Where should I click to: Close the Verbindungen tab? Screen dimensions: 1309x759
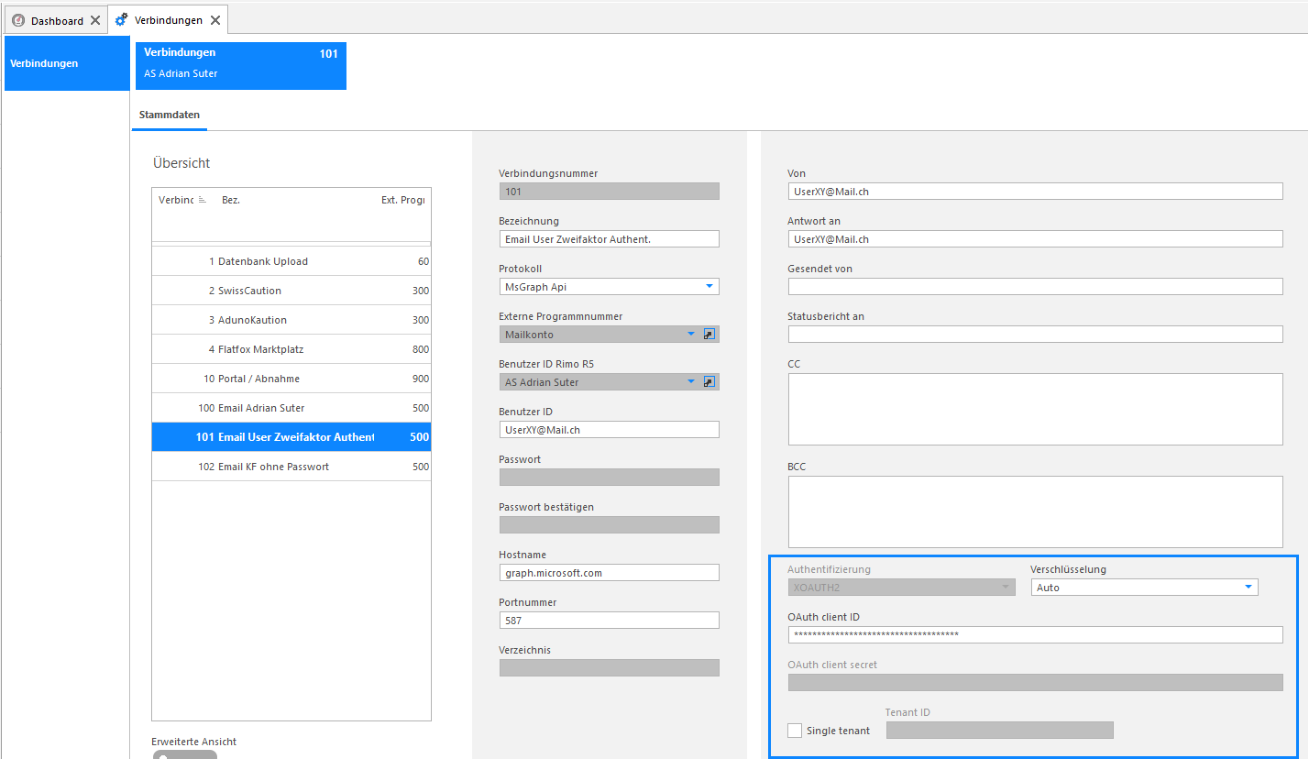pos(215,20)
